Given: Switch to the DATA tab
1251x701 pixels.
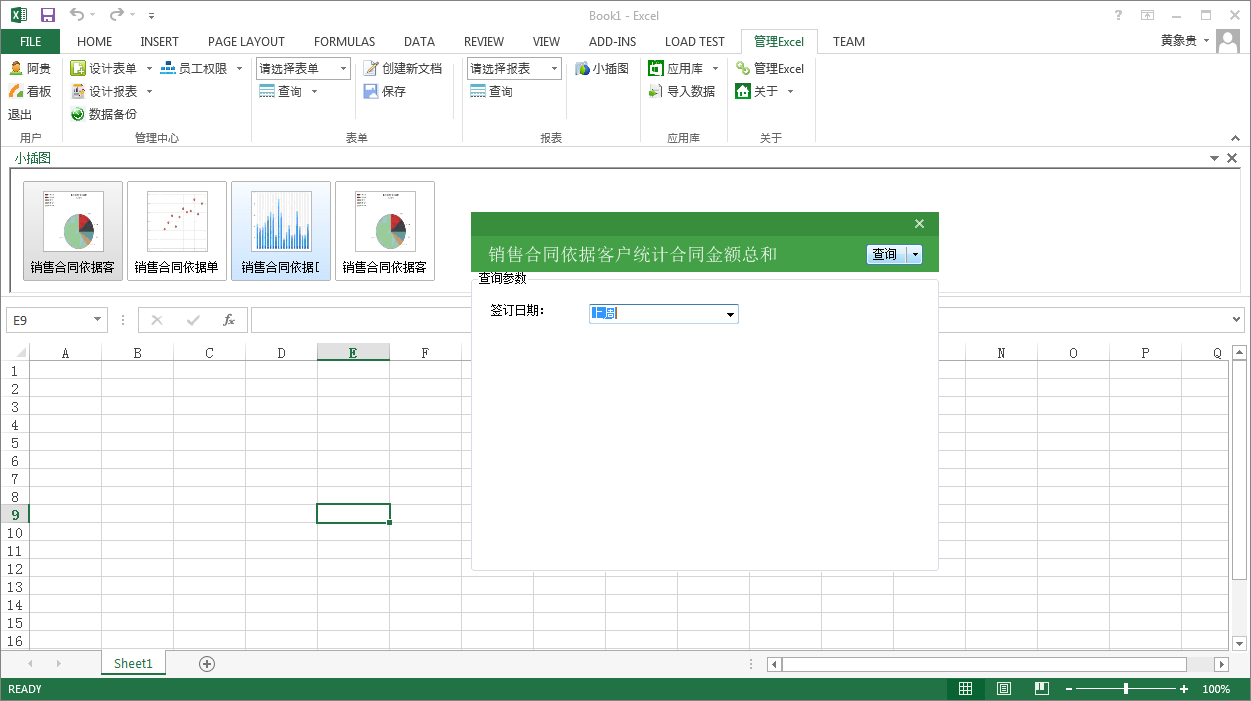Looking at the screenshot, I should tap(419, 41).
